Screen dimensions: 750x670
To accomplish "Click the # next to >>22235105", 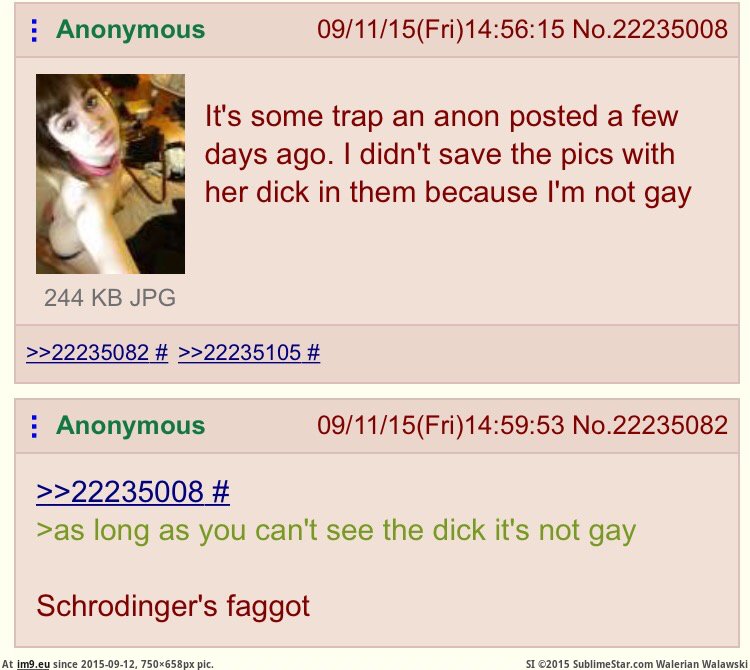I will coord(313,353).
